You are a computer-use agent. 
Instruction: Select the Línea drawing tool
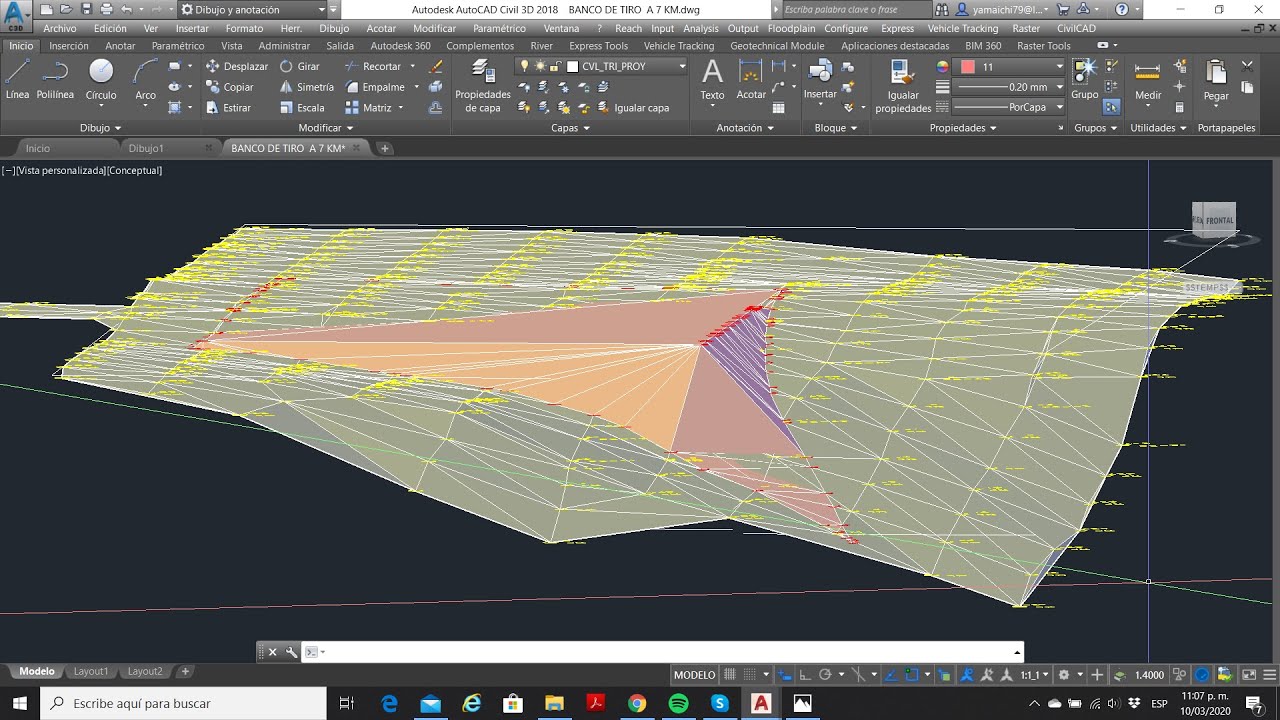tap(17, 80)
